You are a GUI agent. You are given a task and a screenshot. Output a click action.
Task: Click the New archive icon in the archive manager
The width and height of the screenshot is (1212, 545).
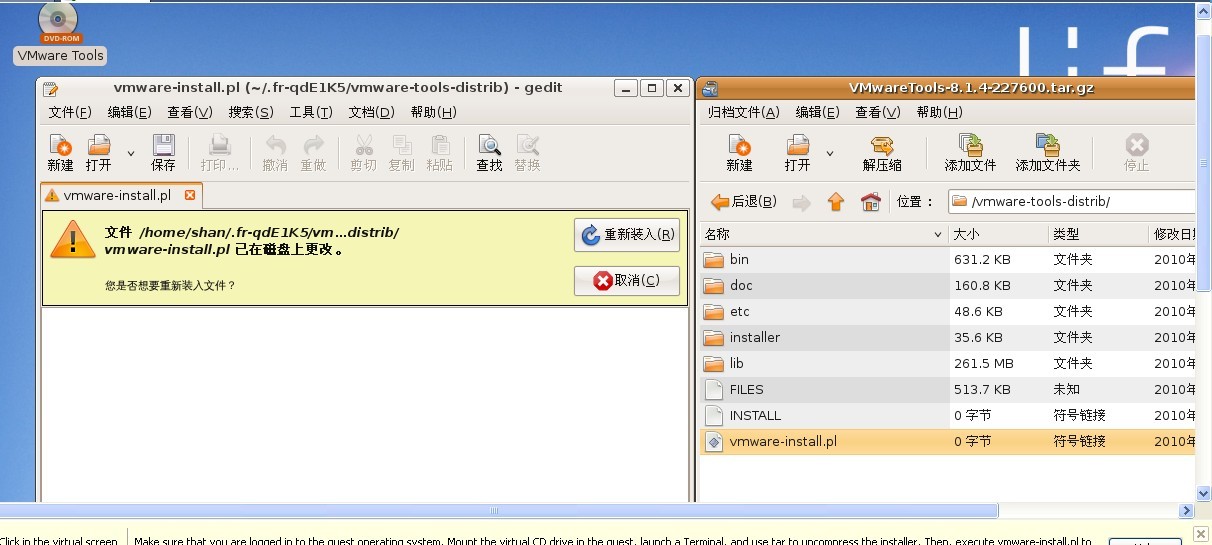click(739, 153)
